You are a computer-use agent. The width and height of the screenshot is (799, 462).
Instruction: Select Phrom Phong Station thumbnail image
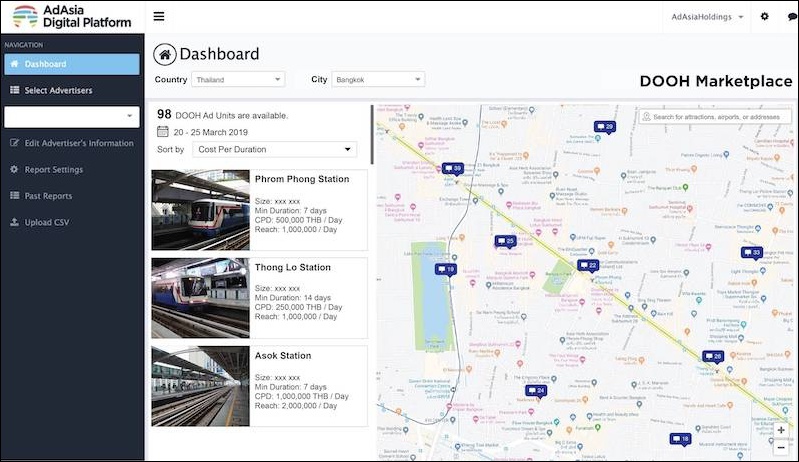(200, 210)
